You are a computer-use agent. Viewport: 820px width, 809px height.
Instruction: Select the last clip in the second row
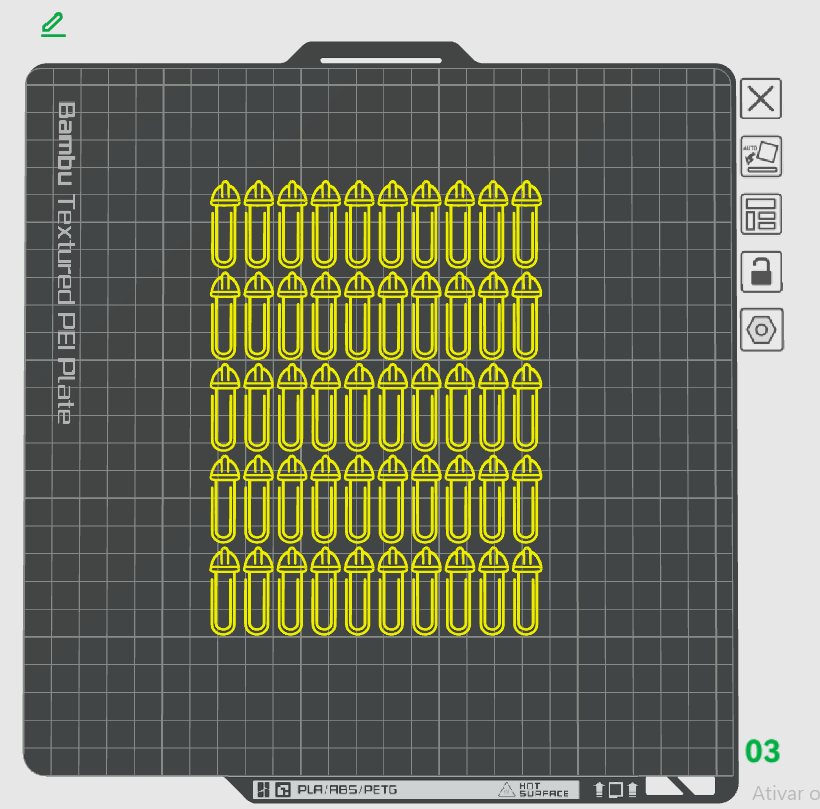tap(527, 316)
